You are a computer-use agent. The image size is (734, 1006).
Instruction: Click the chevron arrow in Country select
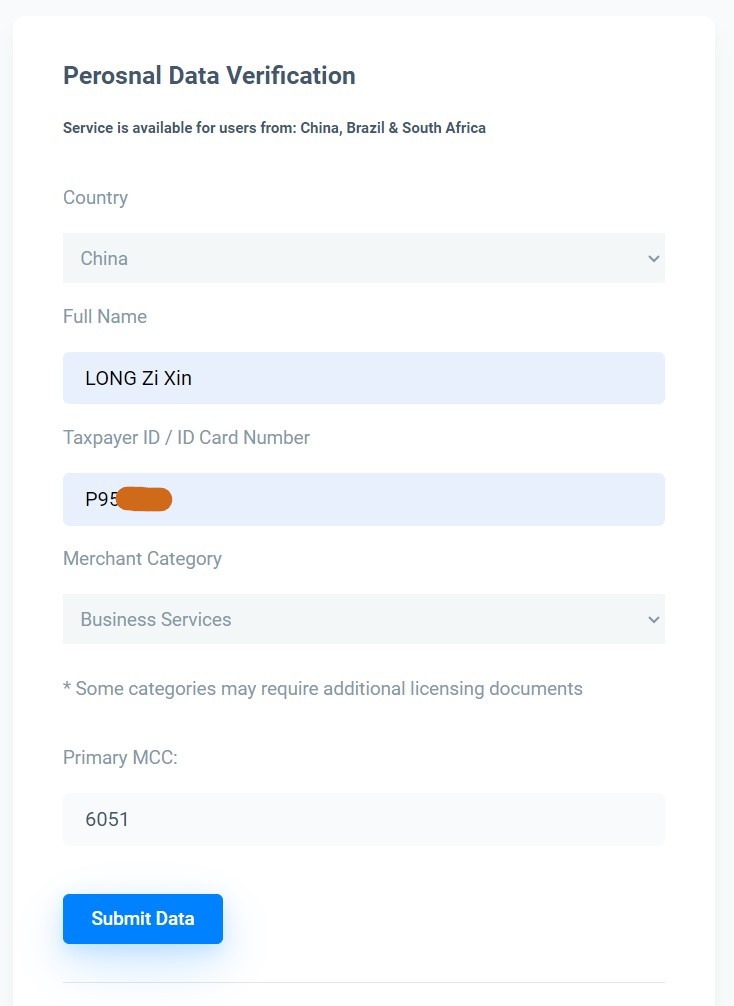click(x=654, y=259)
